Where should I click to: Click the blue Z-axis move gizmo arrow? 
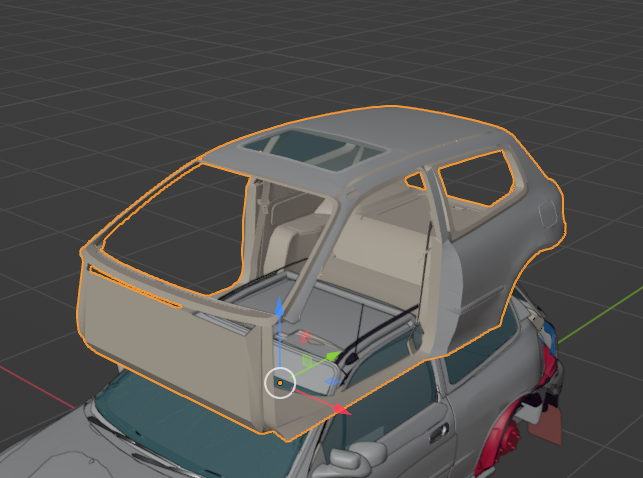tap(279, 307)
